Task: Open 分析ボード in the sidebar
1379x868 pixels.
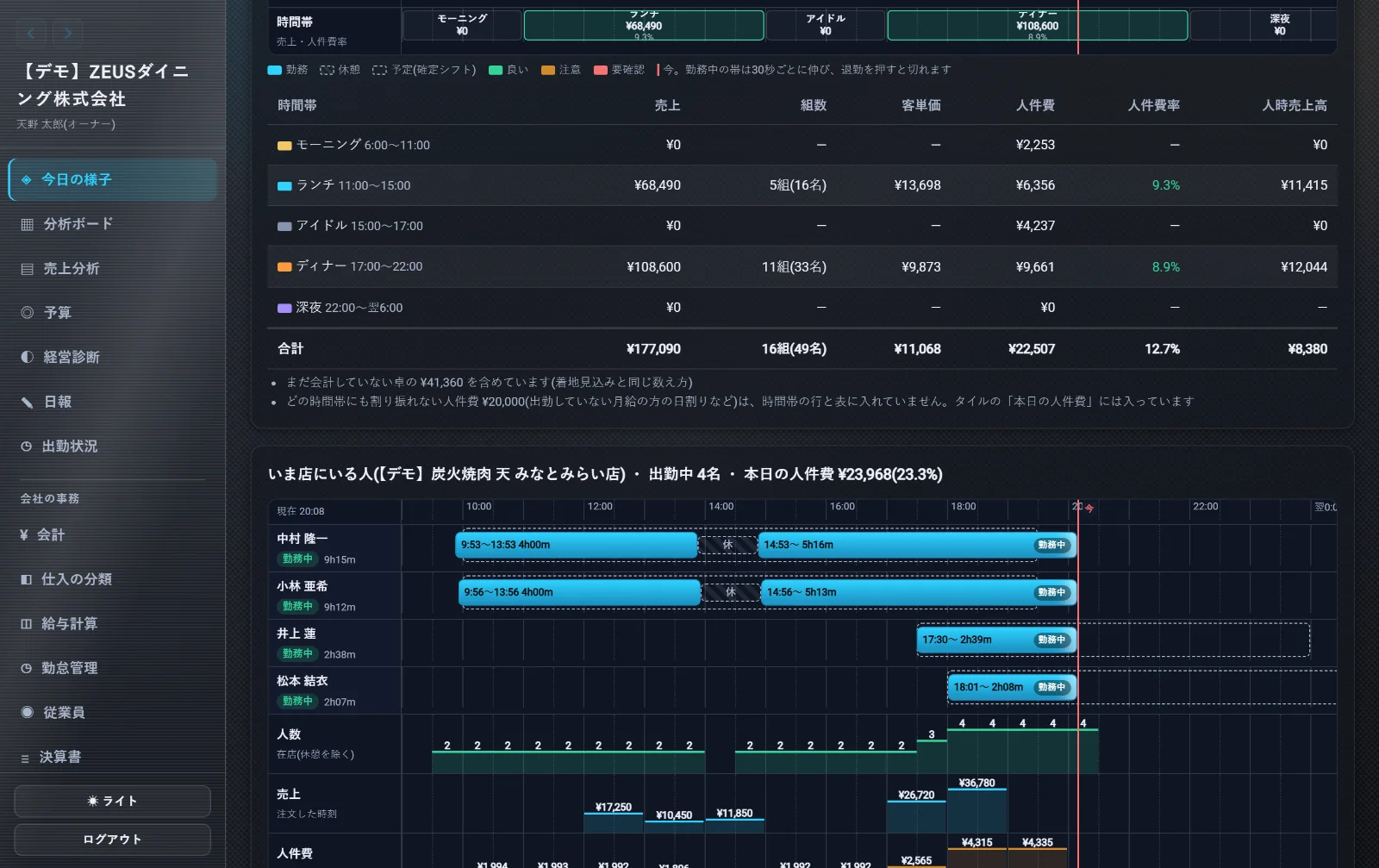Action: [113, 224]
